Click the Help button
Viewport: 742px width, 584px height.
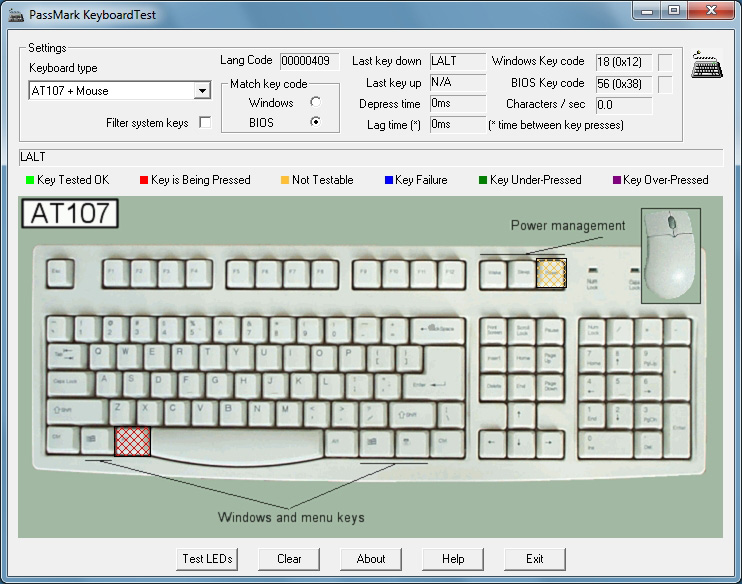tap(453, 559)
